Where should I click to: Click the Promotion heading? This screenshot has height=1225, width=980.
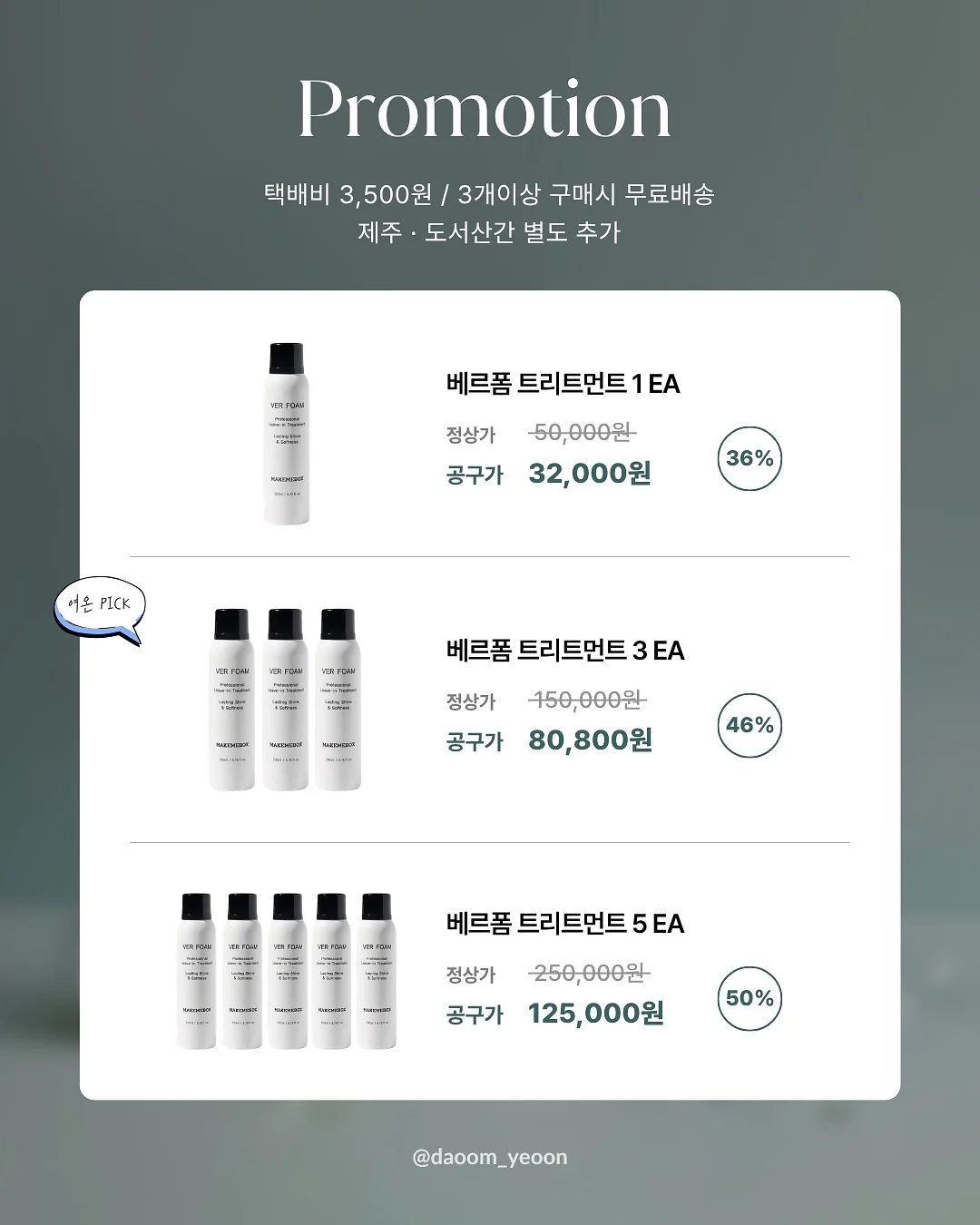(x=485, y=109)
